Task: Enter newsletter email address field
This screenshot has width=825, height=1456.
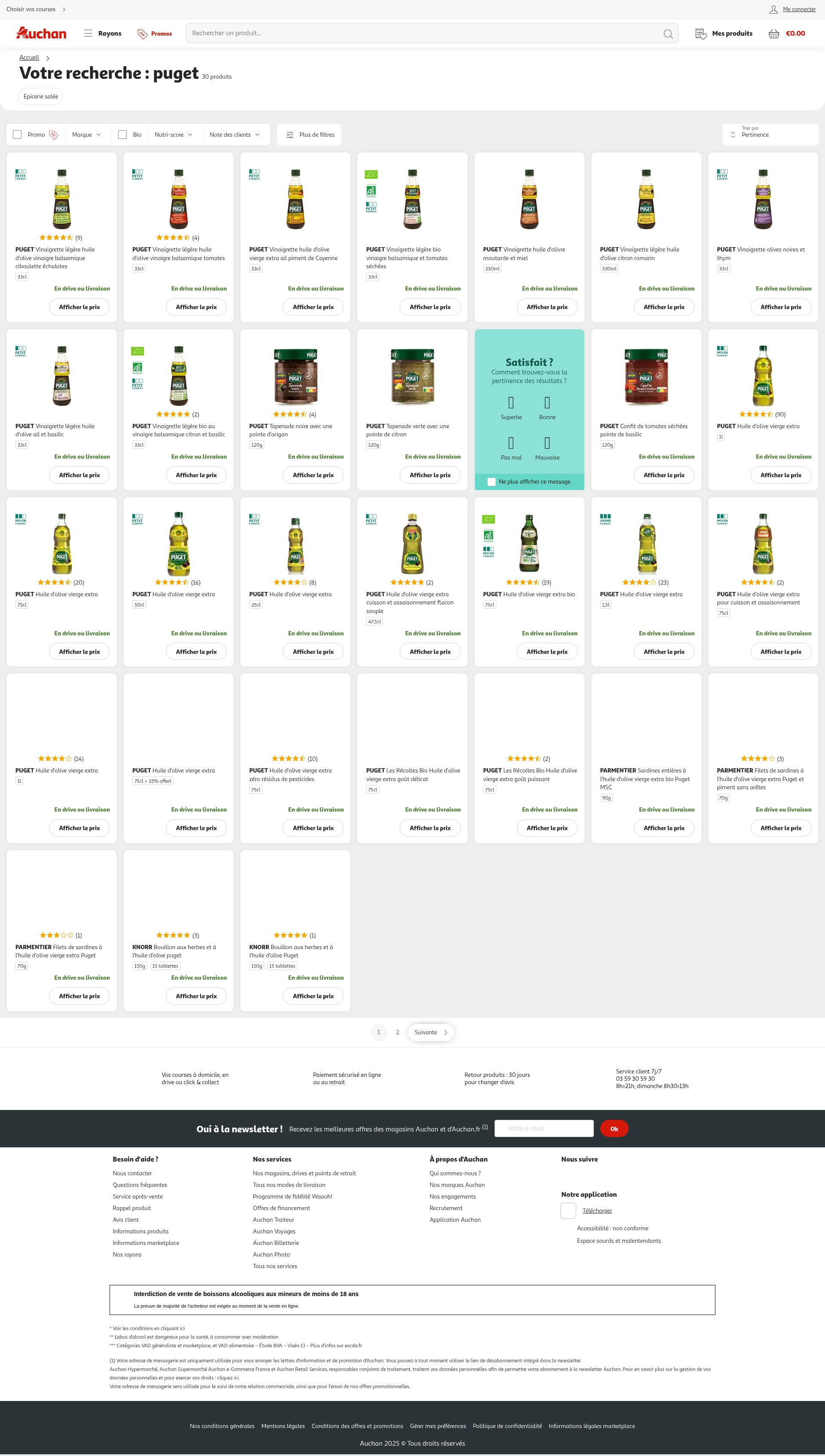Action: tap(544, 1128)
